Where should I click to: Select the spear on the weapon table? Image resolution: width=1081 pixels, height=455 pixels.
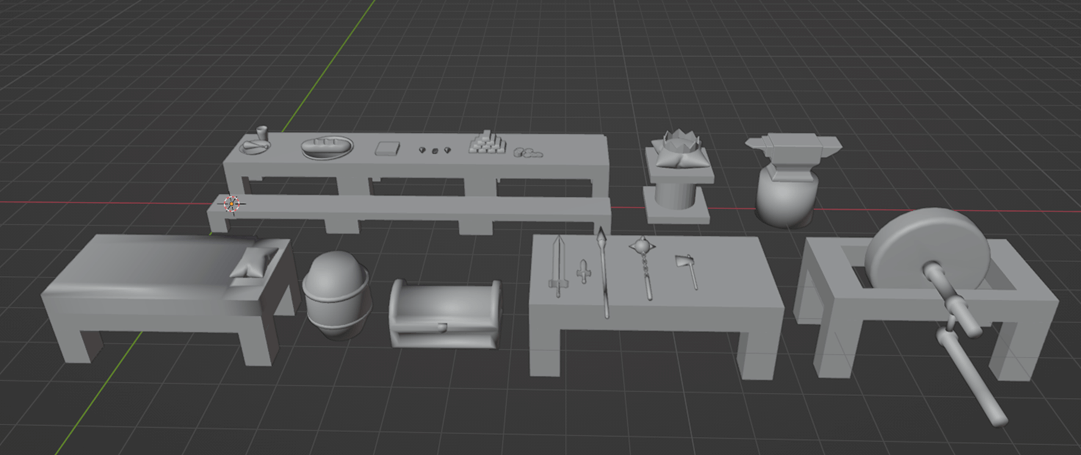(603, 270)
